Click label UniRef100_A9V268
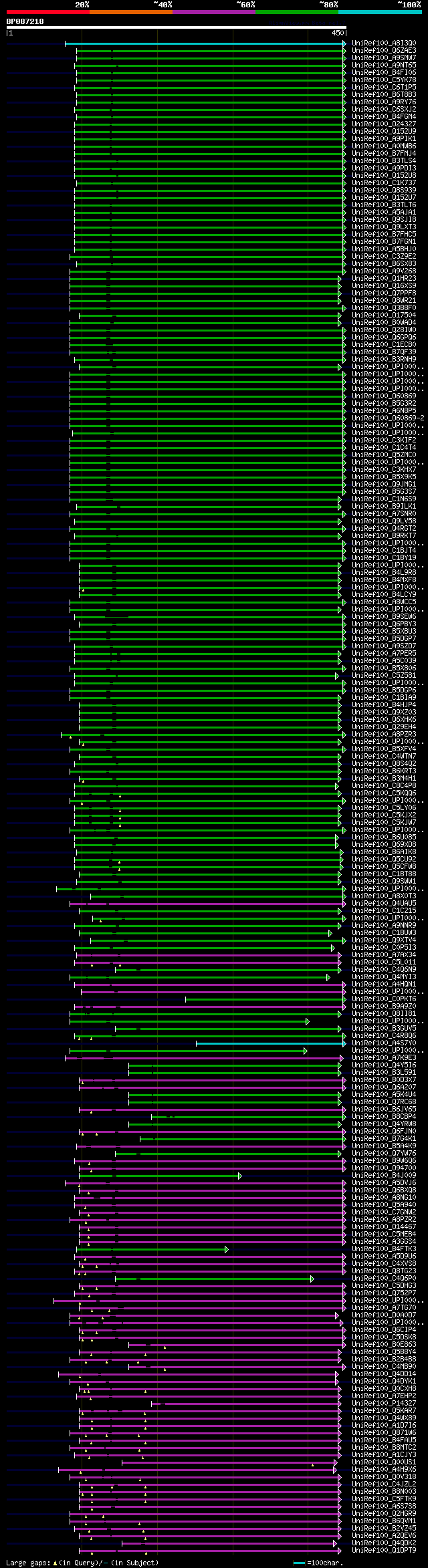The width and height of the screenshot is (428, 1568). tap(384, 271)
